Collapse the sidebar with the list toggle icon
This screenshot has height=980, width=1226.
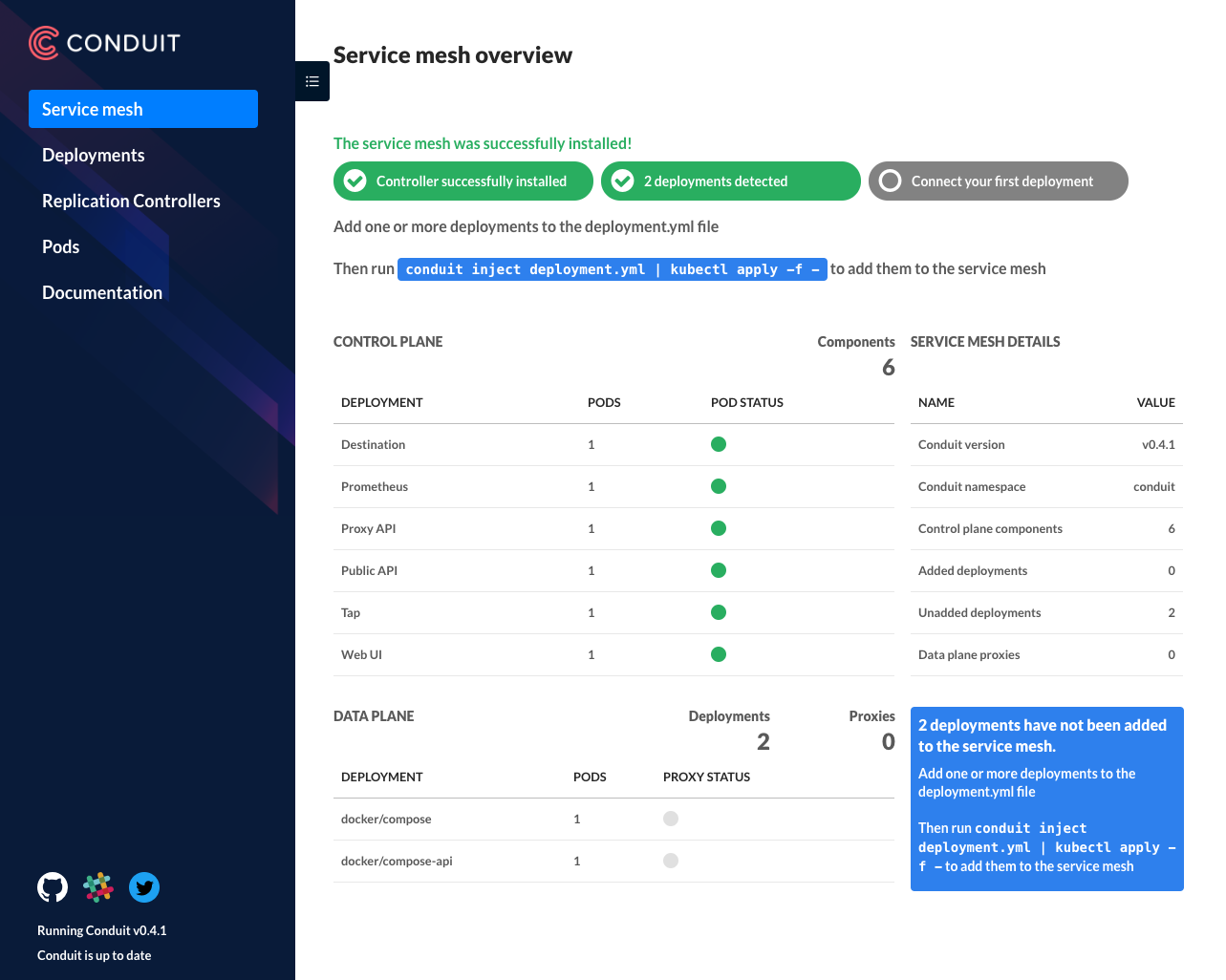[x=312, y=81]
